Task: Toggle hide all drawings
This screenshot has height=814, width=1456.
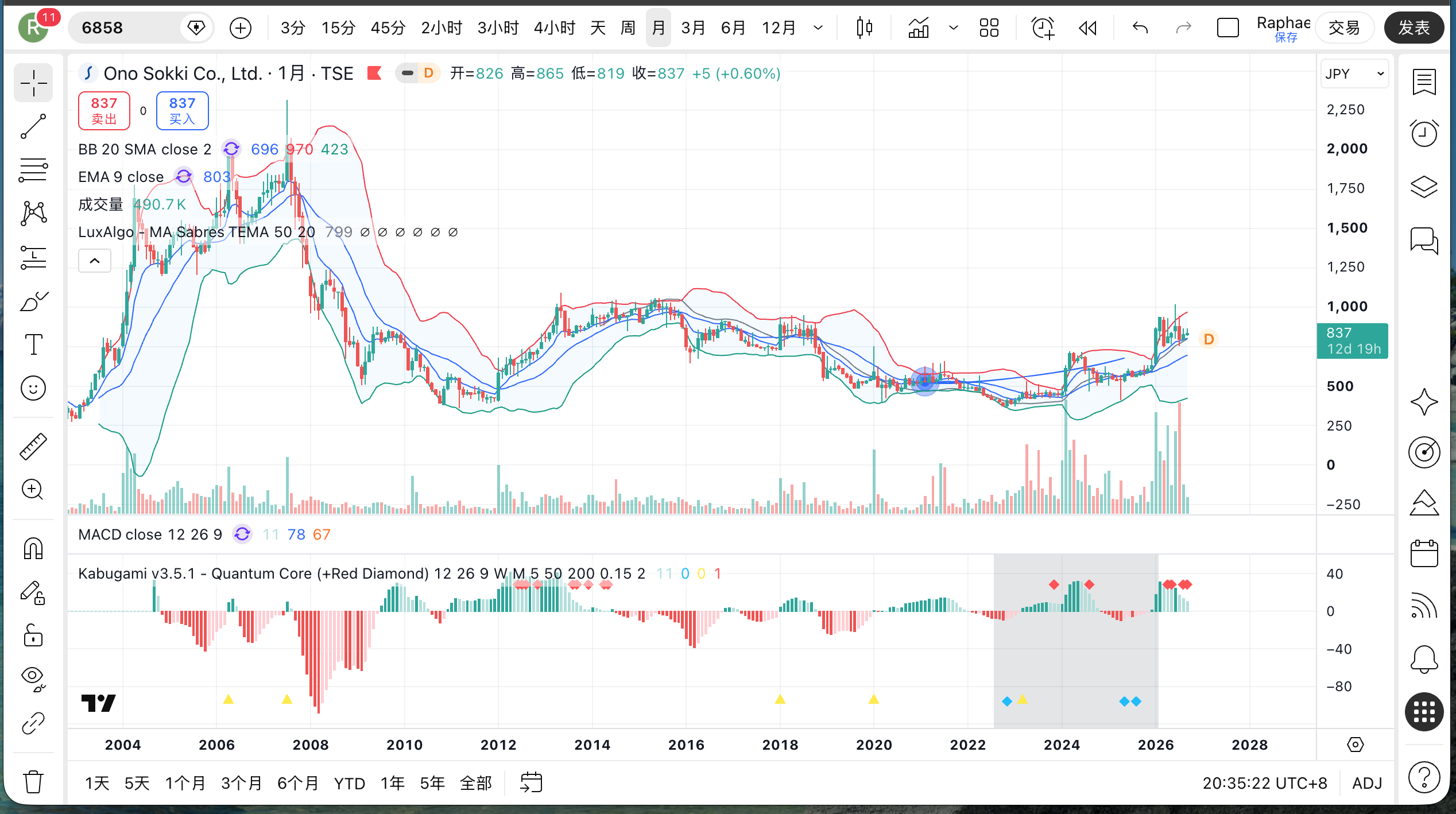Action: tap(33, 679)
